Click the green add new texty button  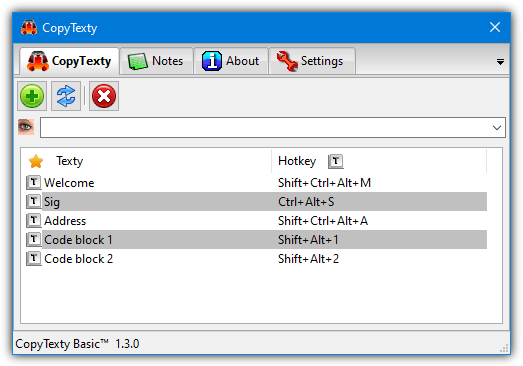[32, 96]
